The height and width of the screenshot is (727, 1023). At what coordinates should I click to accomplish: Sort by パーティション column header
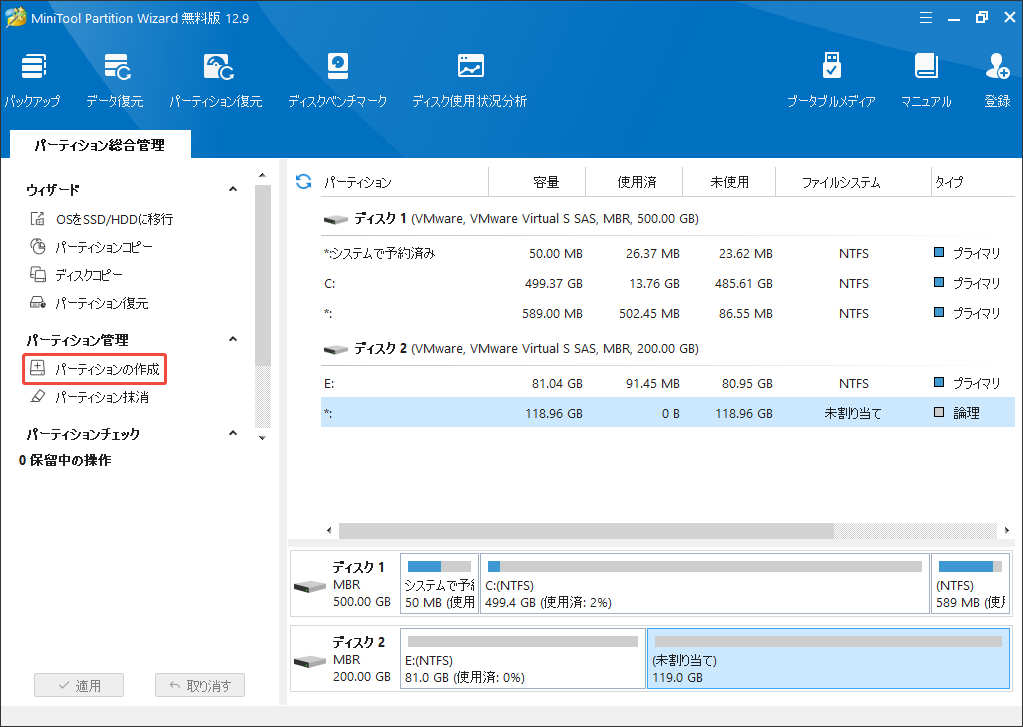pos(405,182)
